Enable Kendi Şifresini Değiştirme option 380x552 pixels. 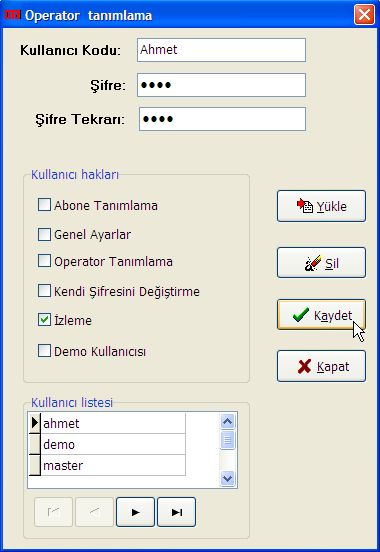(44, 291)
